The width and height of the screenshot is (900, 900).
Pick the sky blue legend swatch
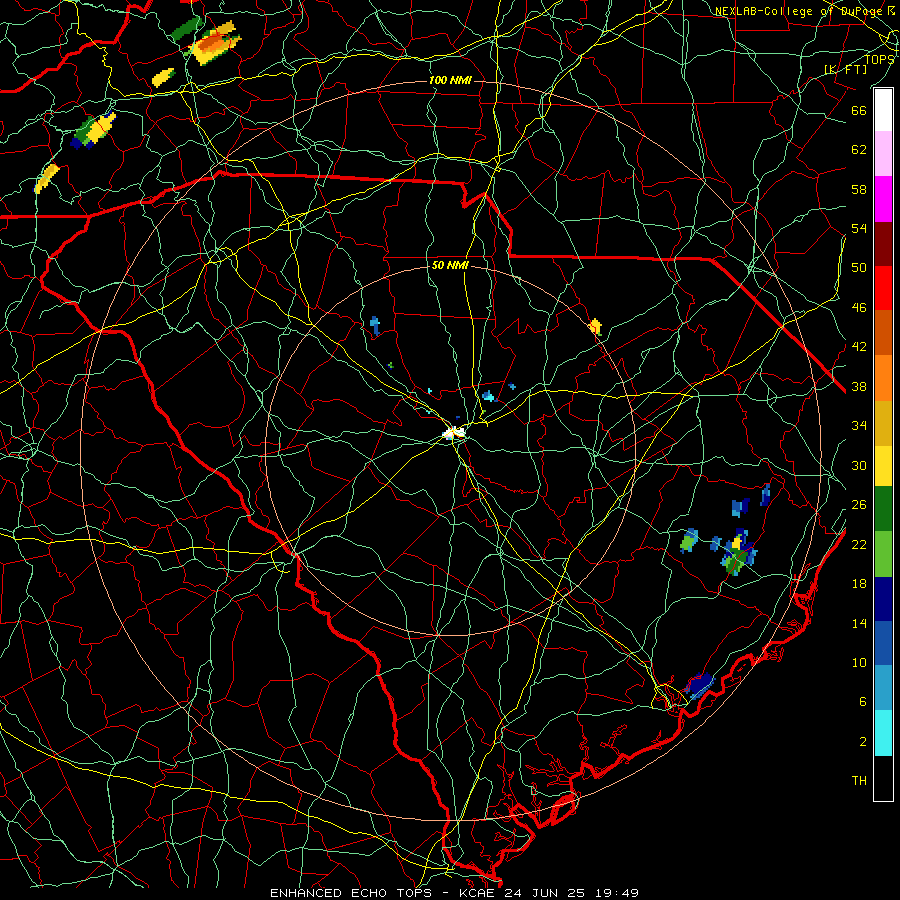(883, 688)
